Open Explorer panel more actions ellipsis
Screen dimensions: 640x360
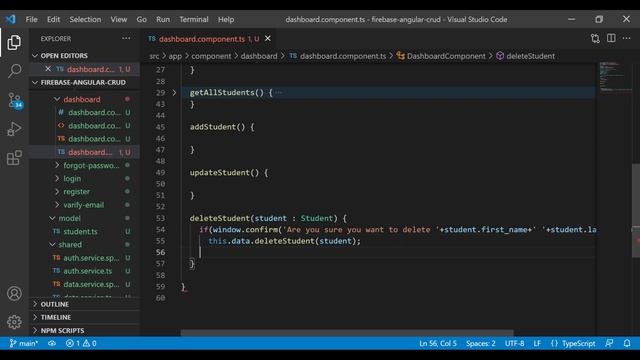click(126, 38)
